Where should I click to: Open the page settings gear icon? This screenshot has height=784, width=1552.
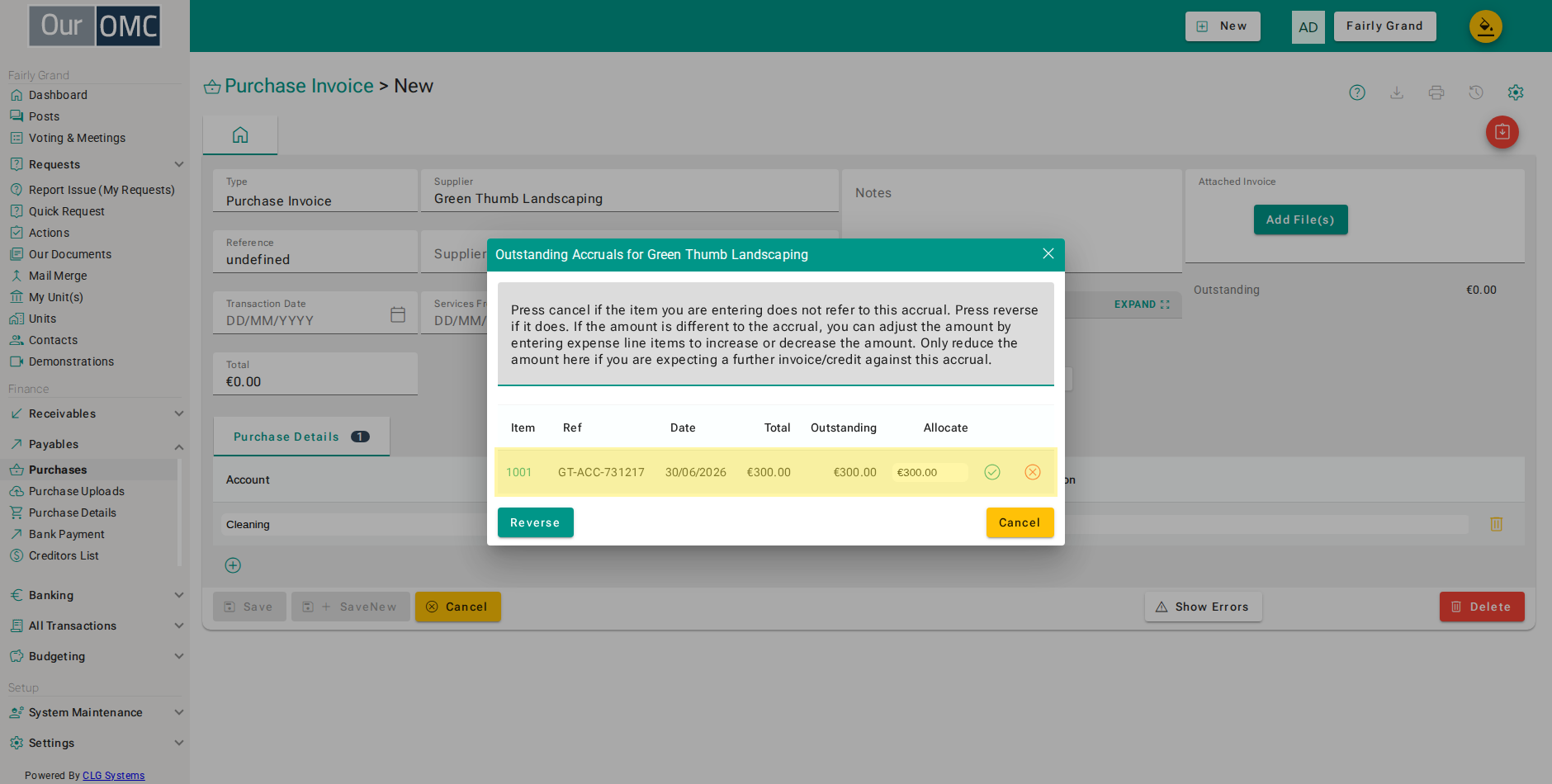click(1516, 92)
